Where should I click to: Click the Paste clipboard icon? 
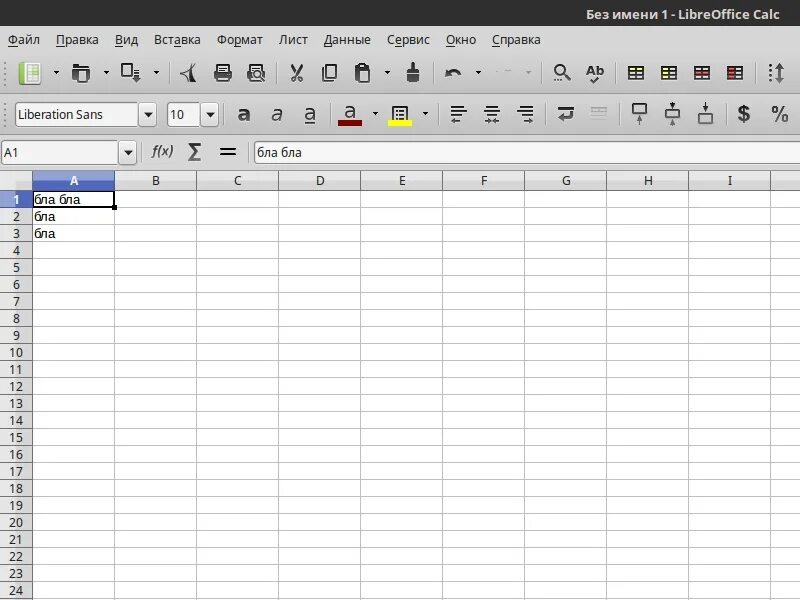pos(362,73)
